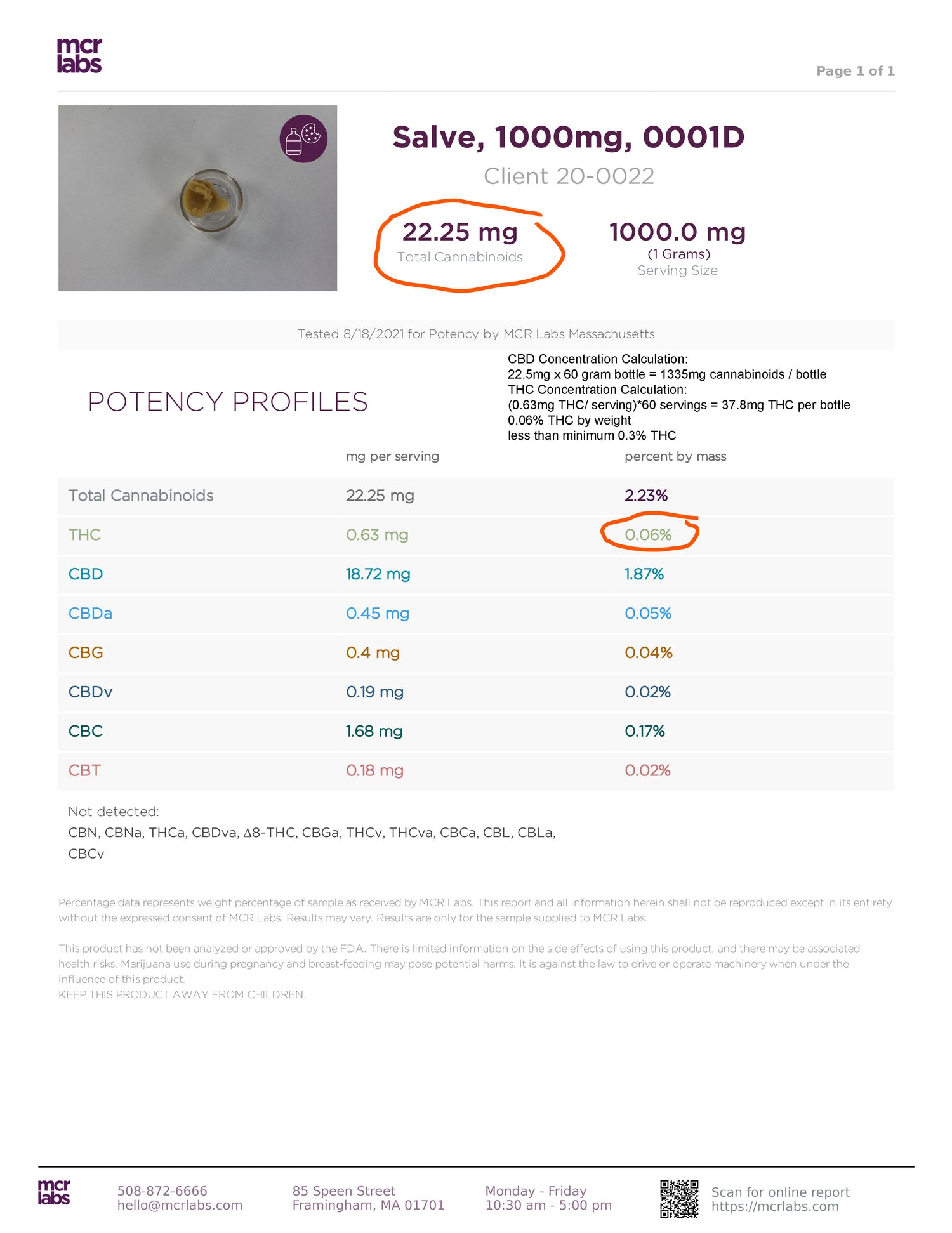Click the POTENCY PROFILES heading
952x1233 pixels.
coord(228,402)
